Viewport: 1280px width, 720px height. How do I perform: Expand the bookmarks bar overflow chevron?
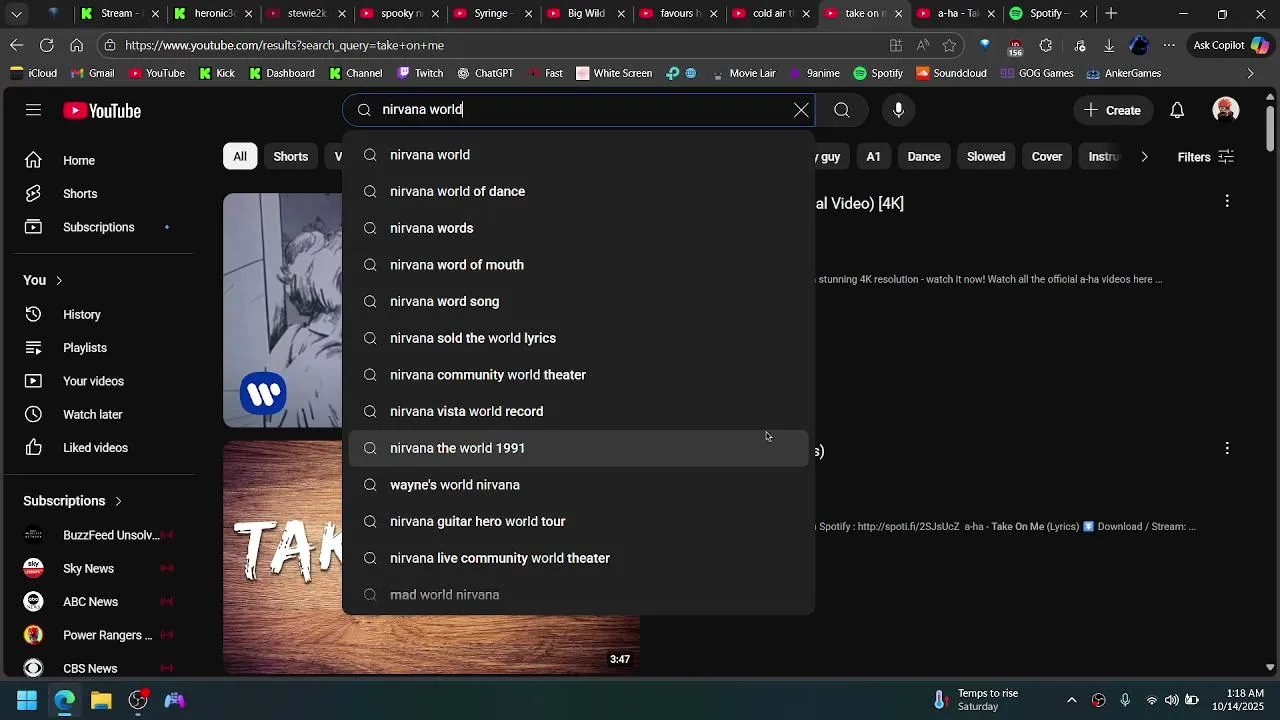click(x=1250, y=73)
